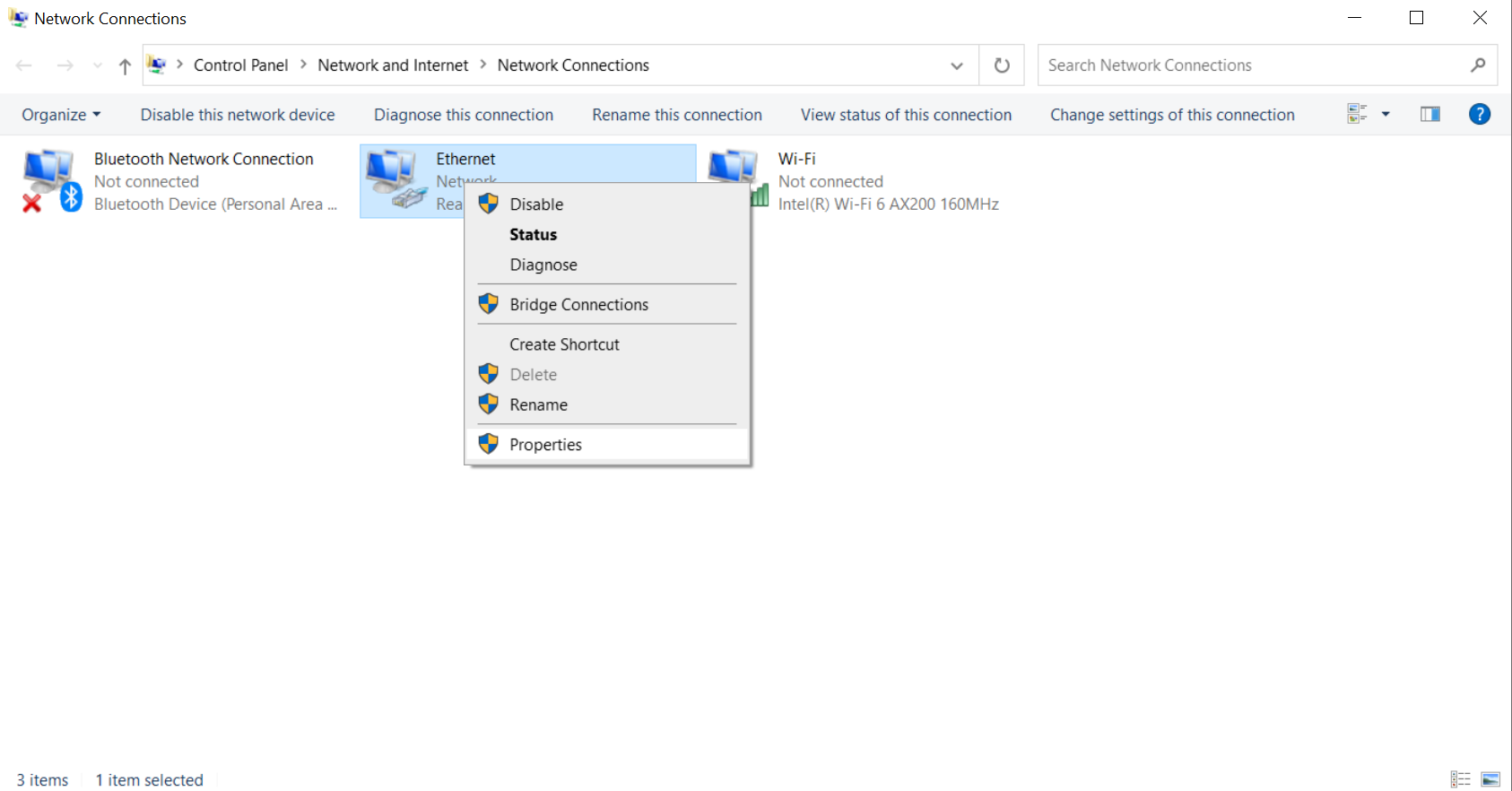The height and width of the screenshot is (791, 1512).
Task: Open recent locations dropdown arrow
Action: pos(98,65)
